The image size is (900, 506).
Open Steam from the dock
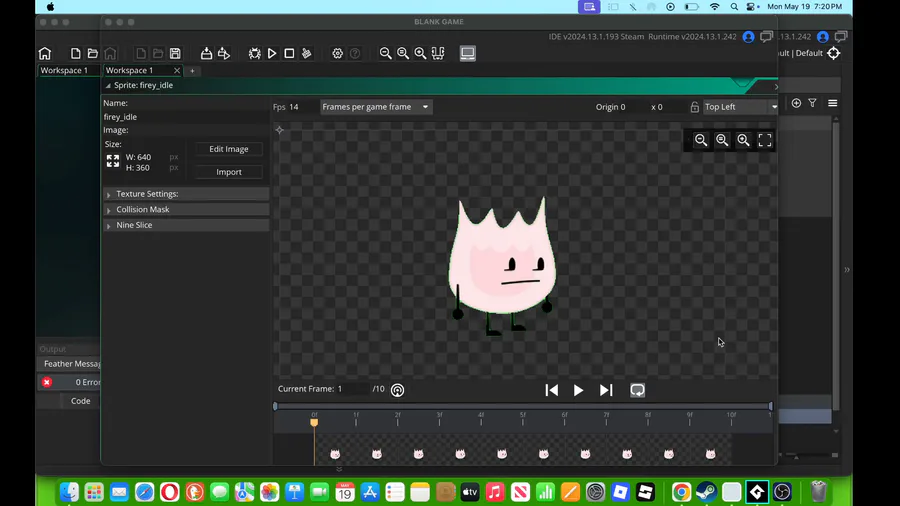(x=706, y=492)
